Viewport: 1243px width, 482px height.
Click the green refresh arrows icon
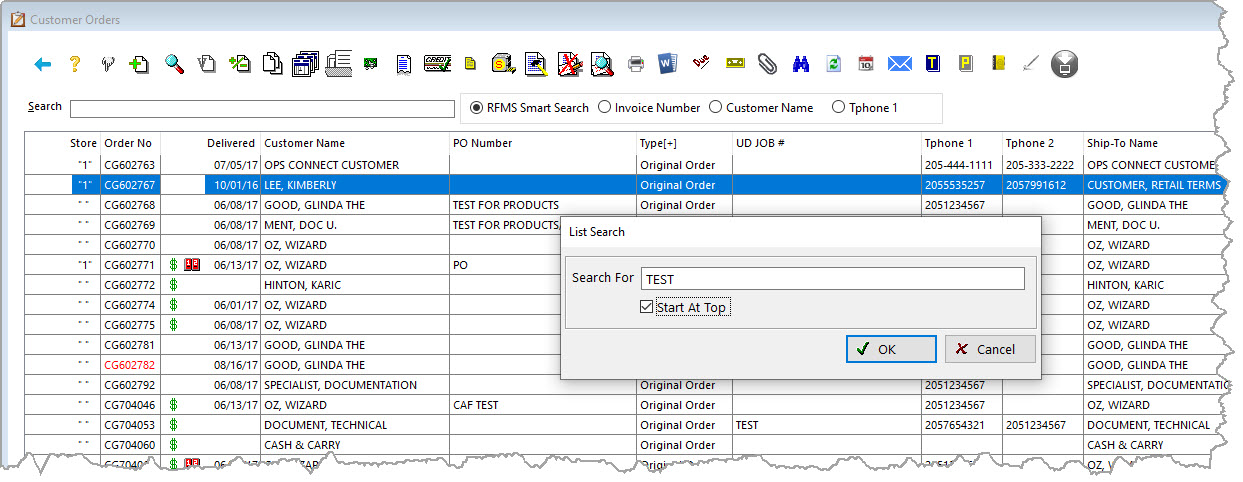[833, 65]
